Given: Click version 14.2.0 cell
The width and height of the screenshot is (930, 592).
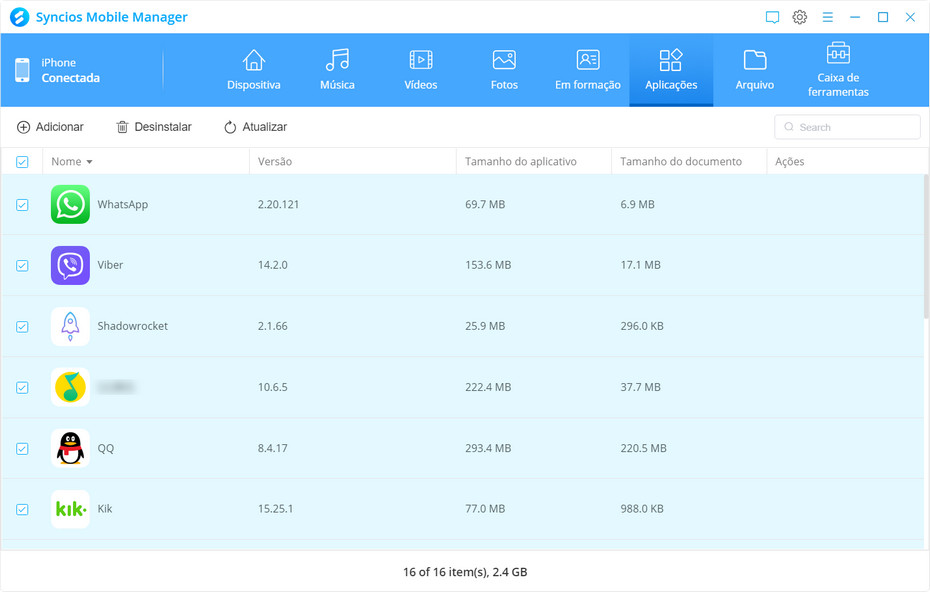Looking at the screenshot, I should (272, 265).
